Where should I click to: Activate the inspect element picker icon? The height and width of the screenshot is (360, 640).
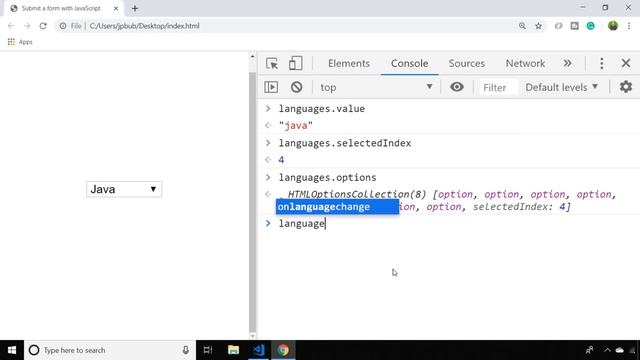point(272,63)
